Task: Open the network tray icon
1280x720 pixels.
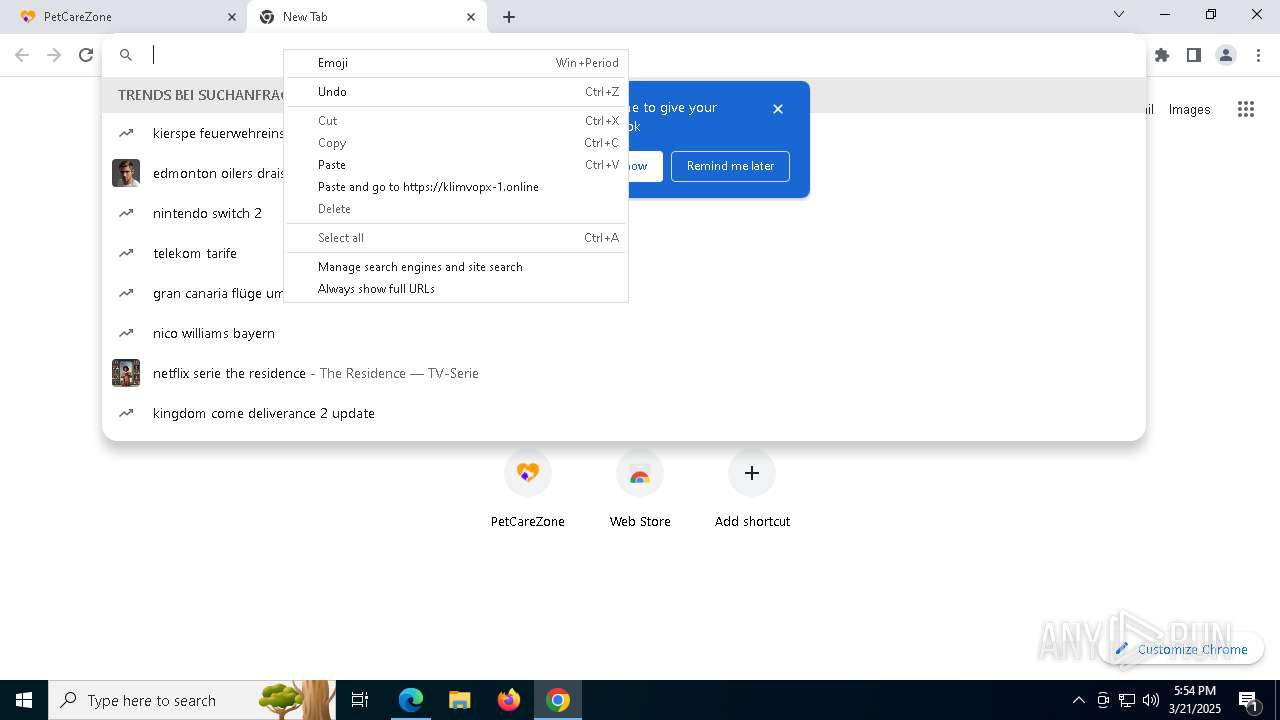Action: (x=1127, y=700)
